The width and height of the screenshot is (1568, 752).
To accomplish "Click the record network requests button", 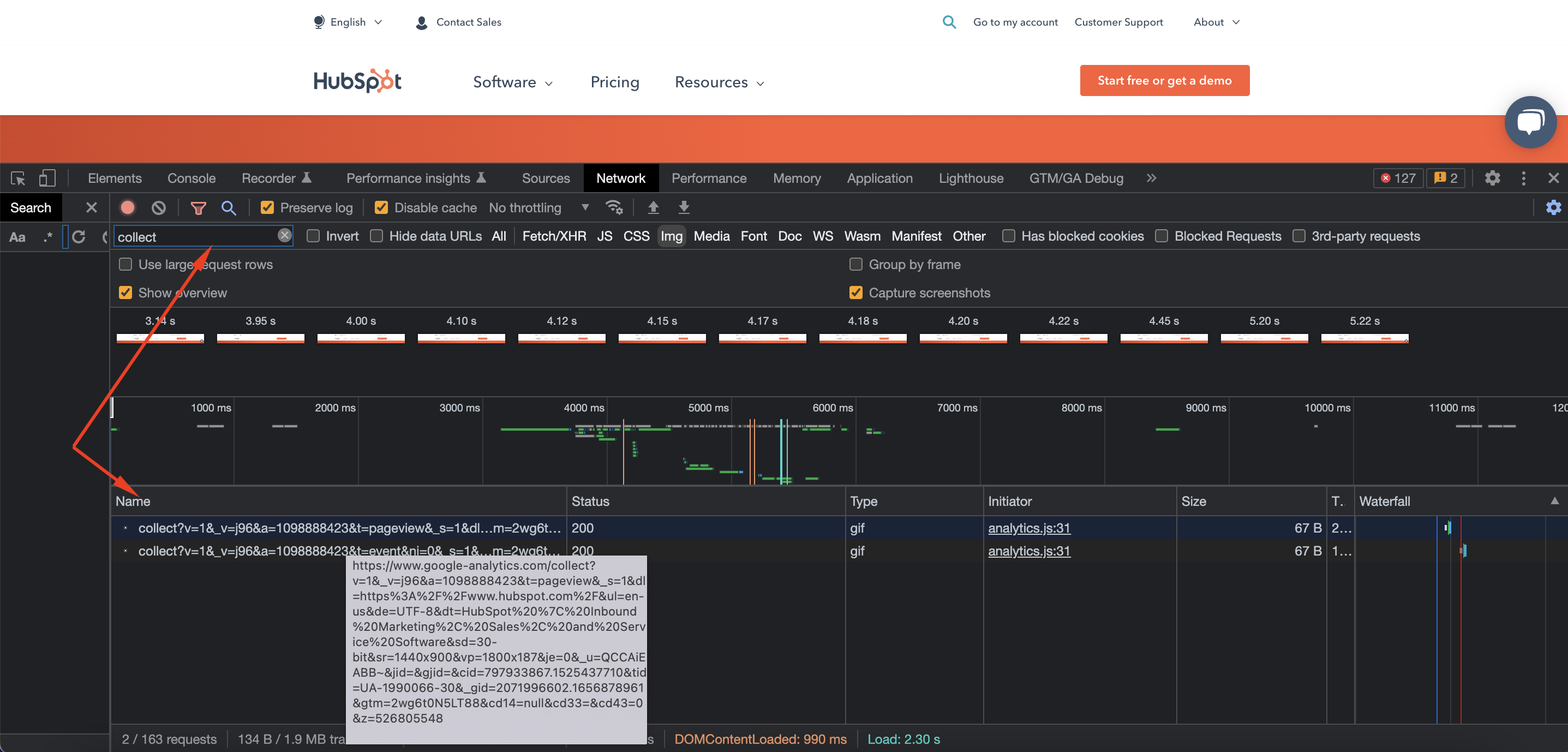I will click(x=127, y=207).
